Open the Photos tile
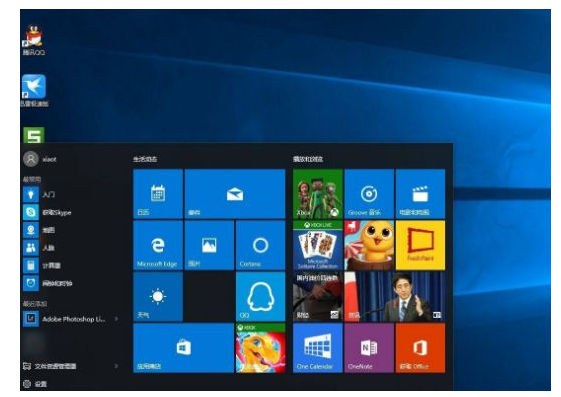 click(x=209, y=245)
